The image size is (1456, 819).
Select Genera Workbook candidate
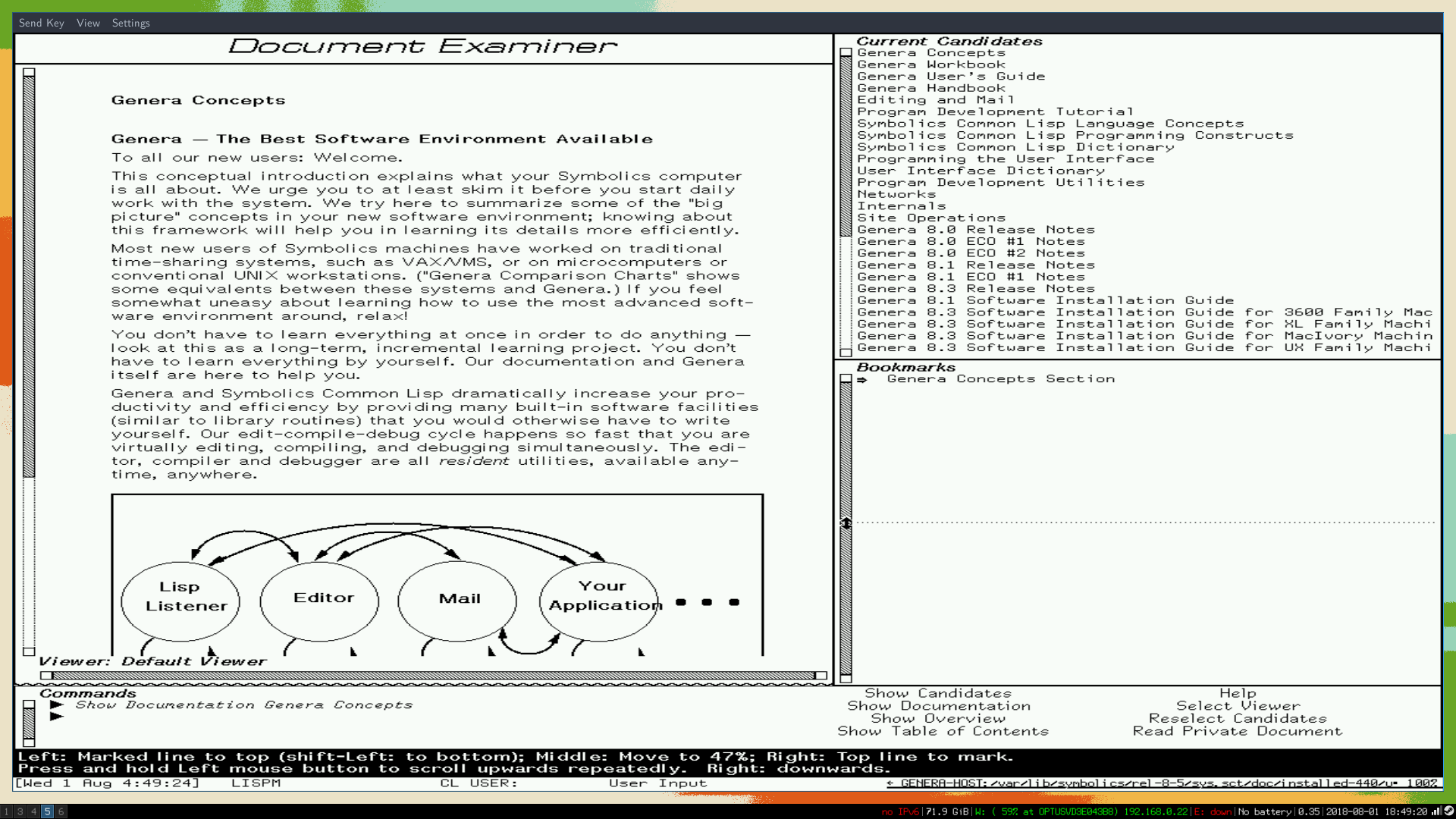[931, 64]
